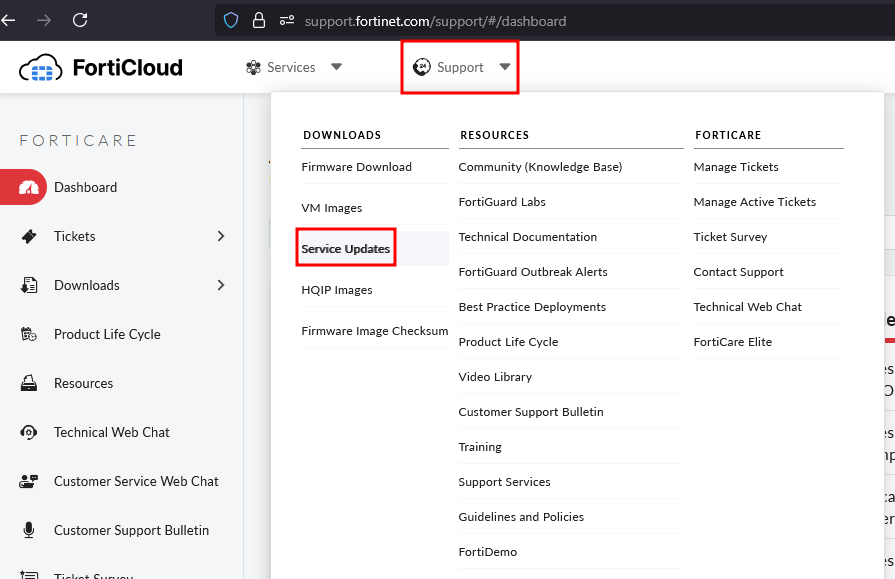This screenshot has height=579, width=895.
Task: Collapse the Support dropdown menu
Action: (505, 67)
